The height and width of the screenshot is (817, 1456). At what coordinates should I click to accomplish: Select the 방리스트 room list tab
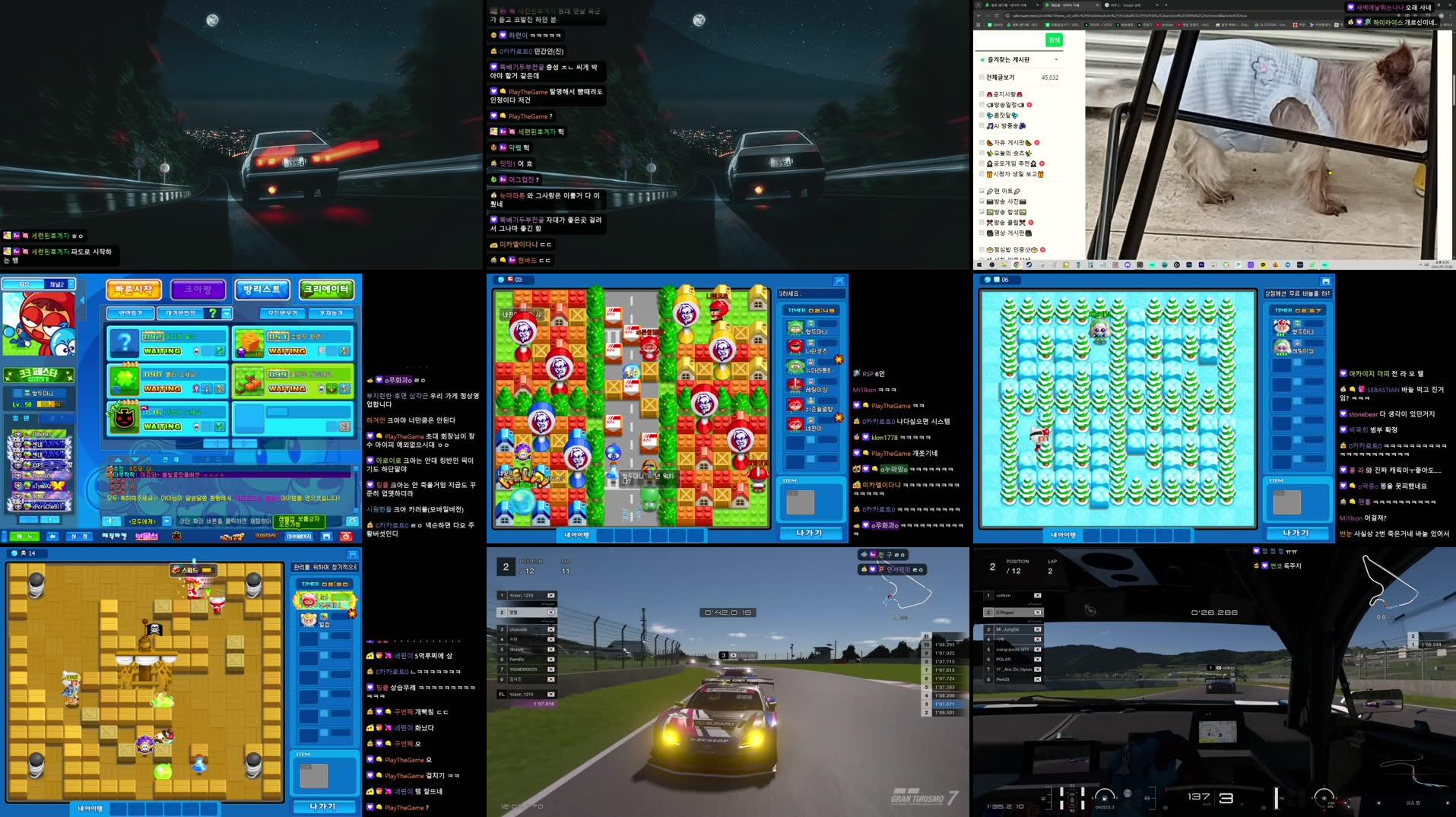click(x=262, y=290)
